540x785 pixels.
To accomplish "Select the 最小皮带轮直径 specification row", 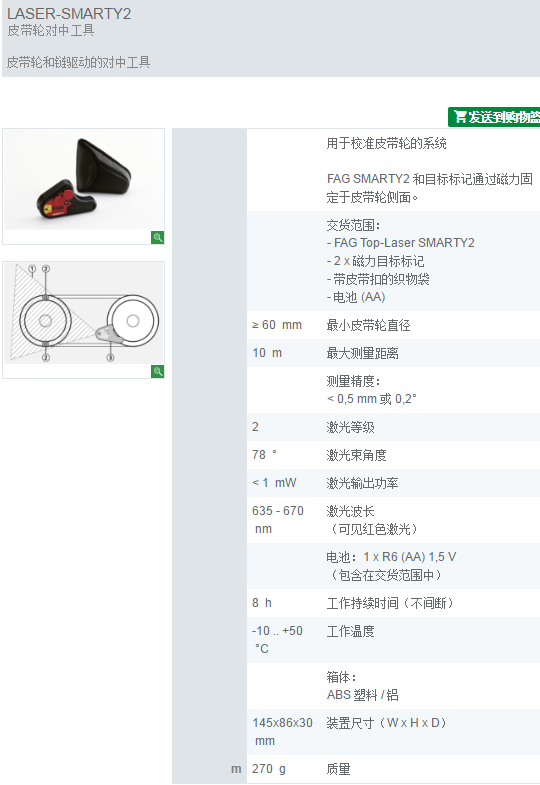I will point(393,325).
